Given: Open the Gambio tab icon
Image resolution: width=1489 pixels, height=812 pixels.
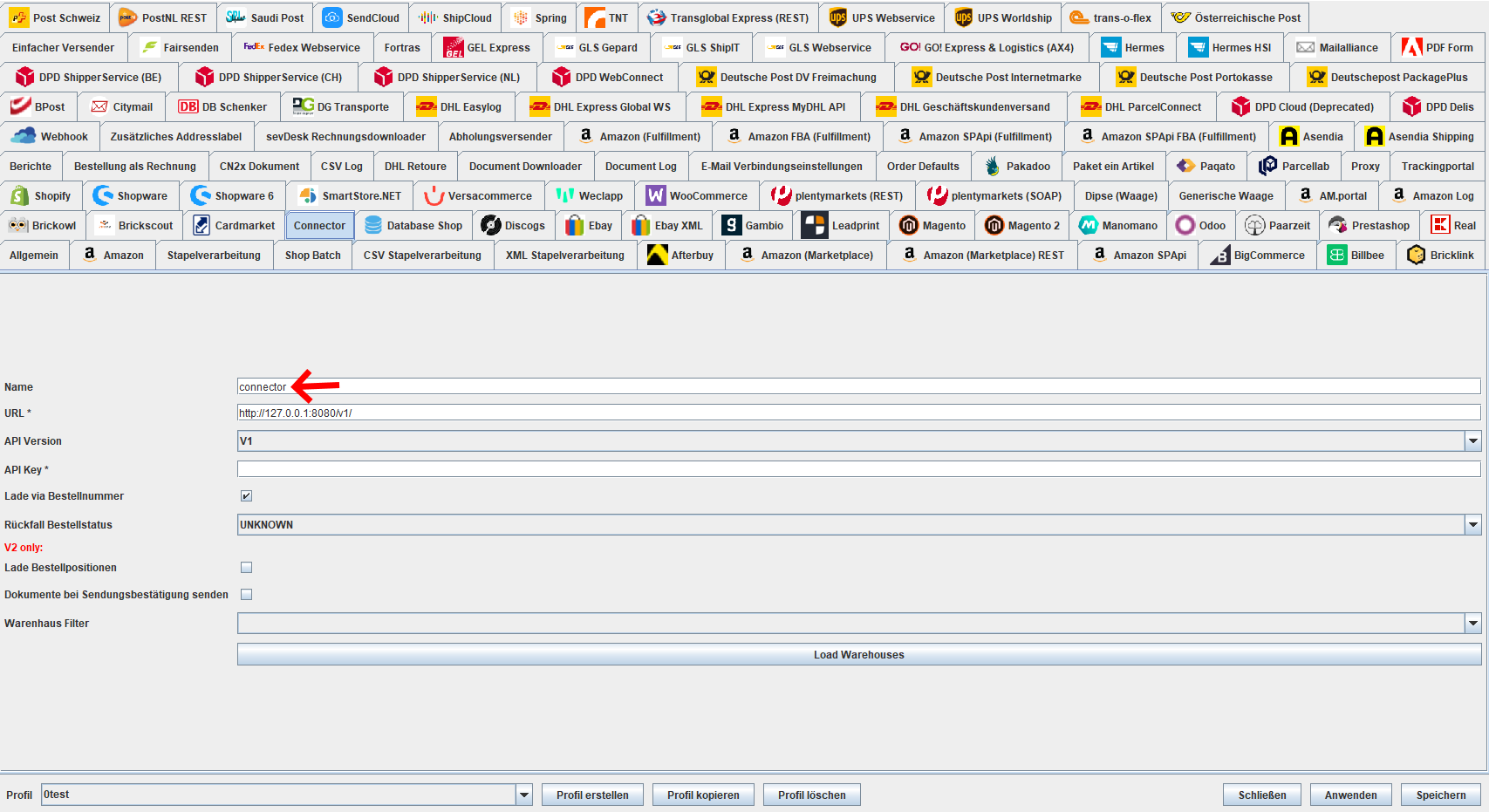Looking at the screenshot, I should 732,225.
